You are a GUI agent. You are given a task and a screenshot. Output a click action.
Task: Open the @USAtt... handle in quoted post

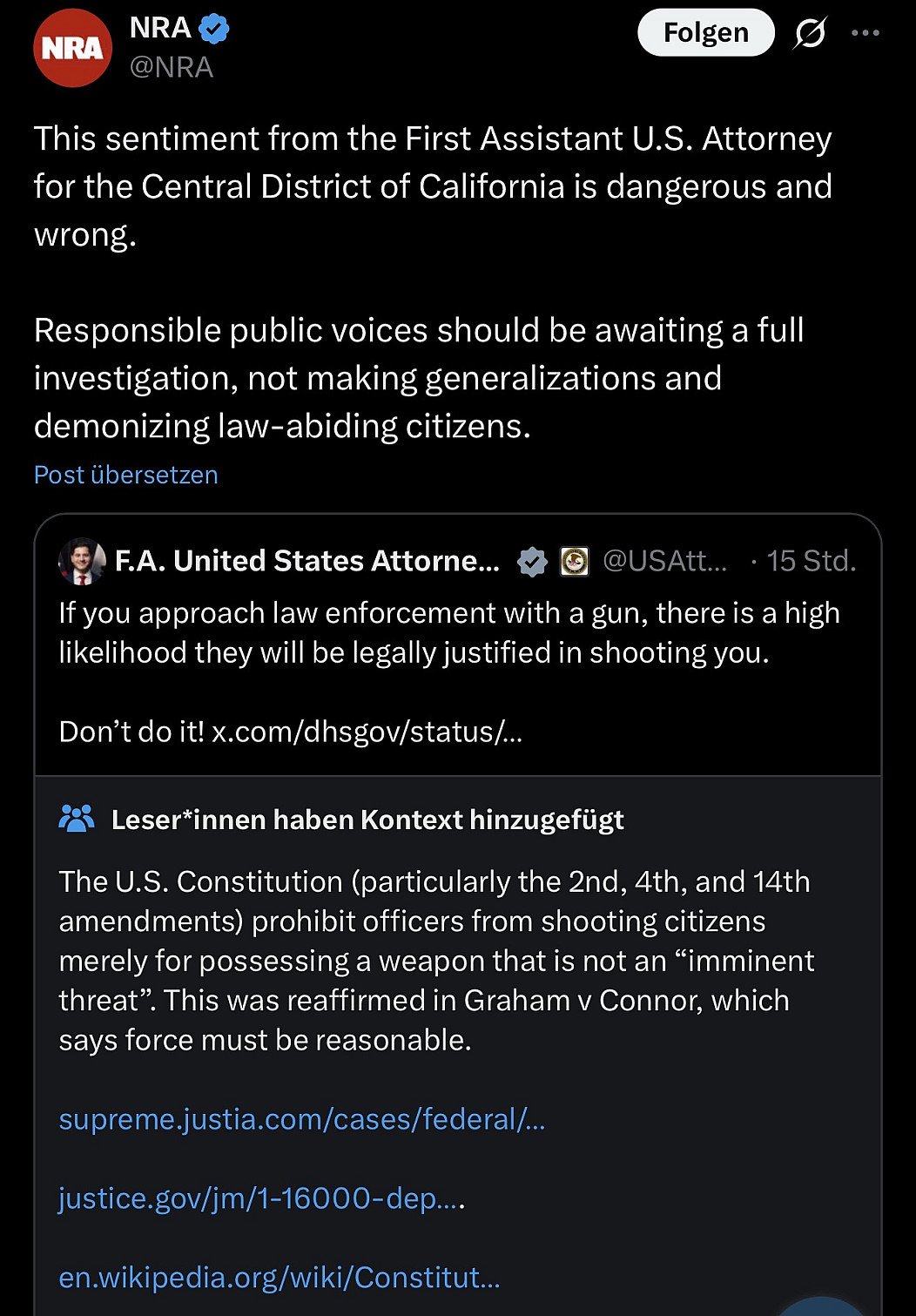[664, 561]
